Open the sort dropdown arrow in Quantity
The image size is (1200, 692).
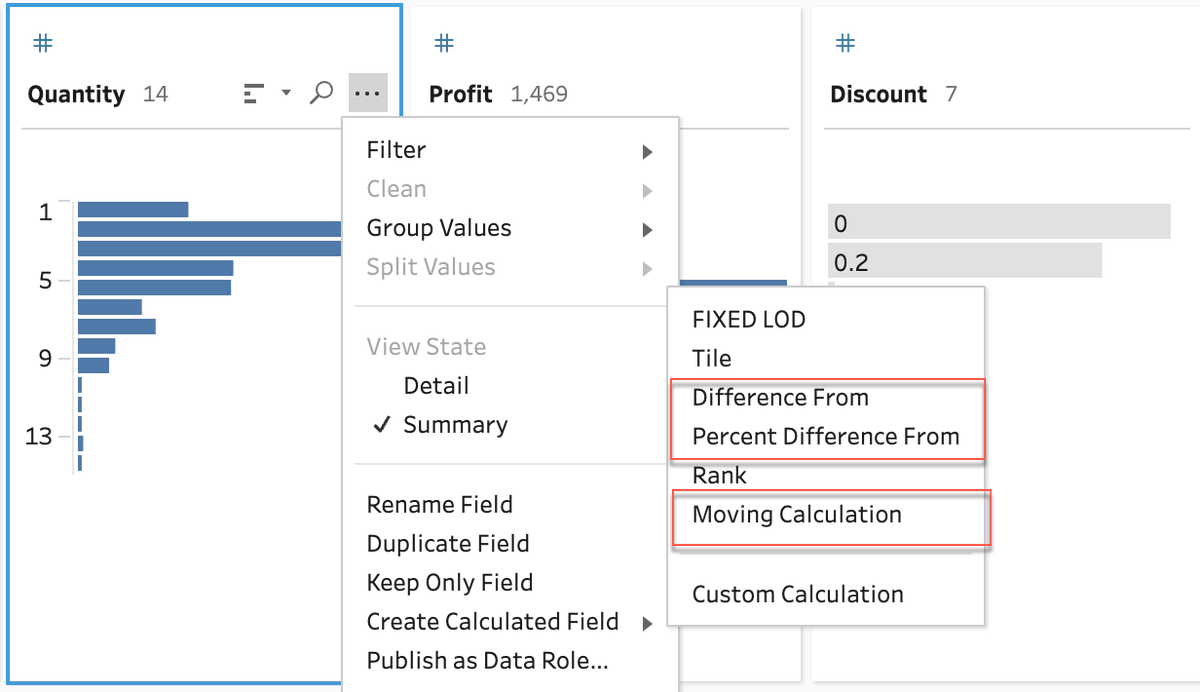(x=286, y=93)
